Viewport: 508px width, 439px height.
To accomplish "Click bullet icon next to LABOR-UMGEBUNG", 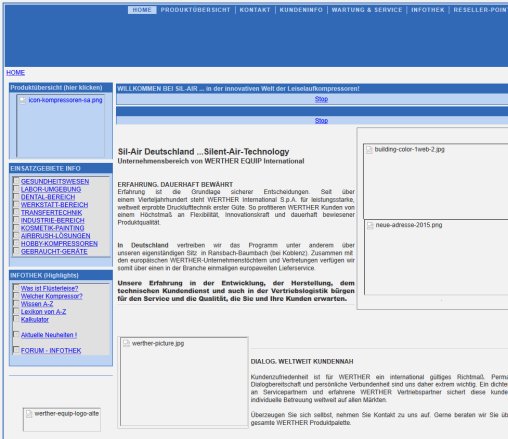I will tap(16, 188).
